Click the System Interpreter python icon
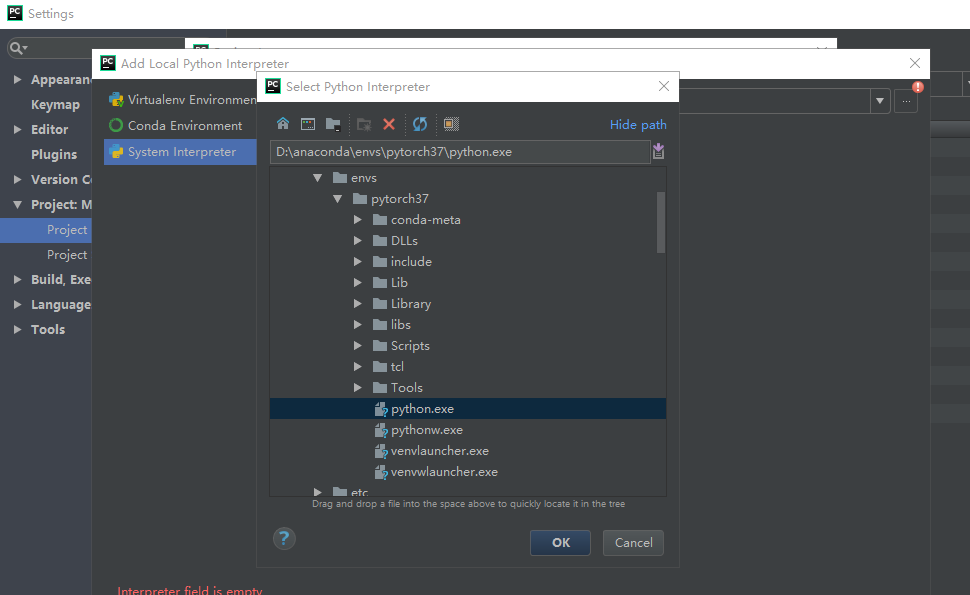 point(116,152)
